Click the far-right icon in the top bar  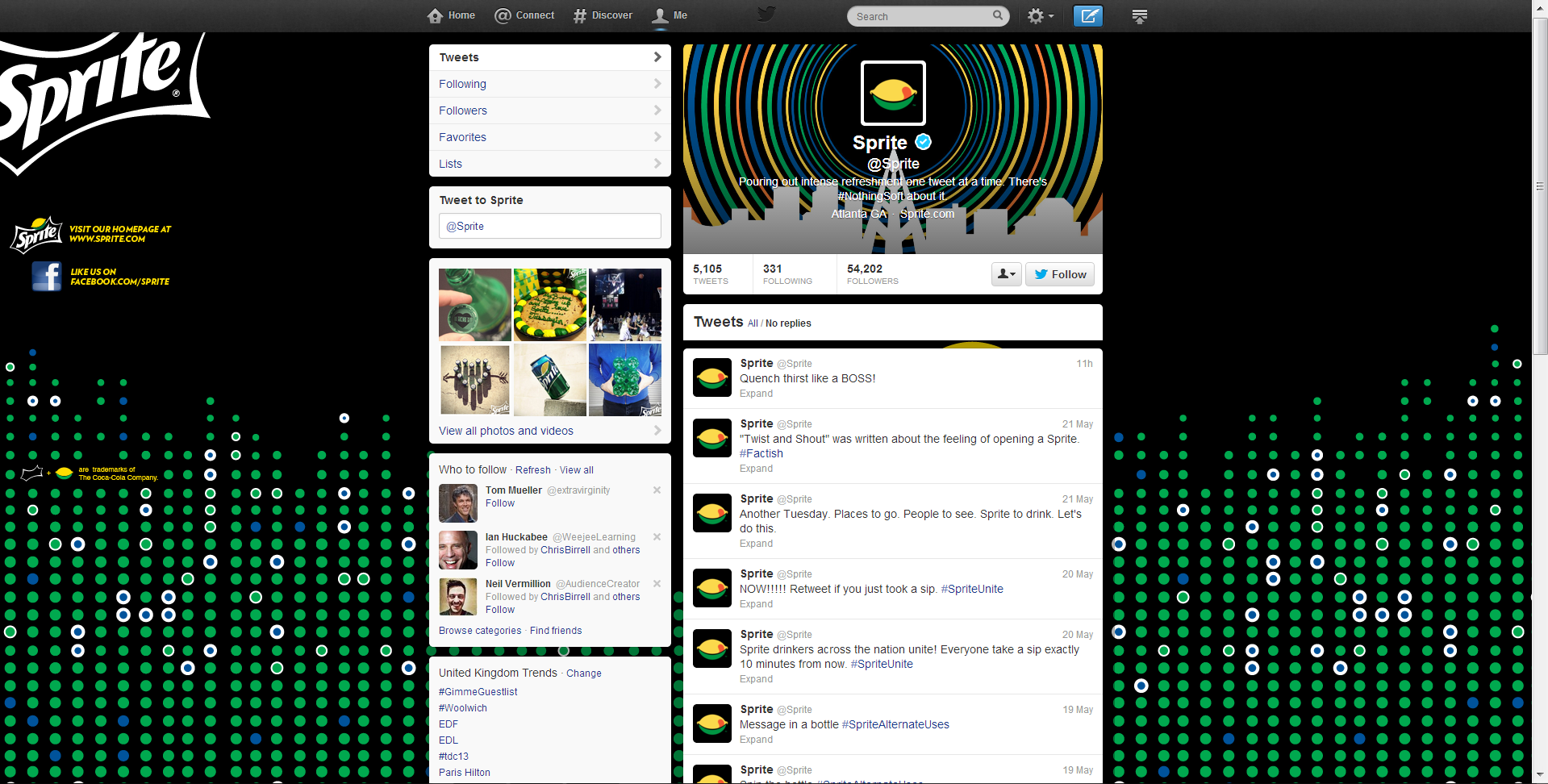(x=1140, y=16)
